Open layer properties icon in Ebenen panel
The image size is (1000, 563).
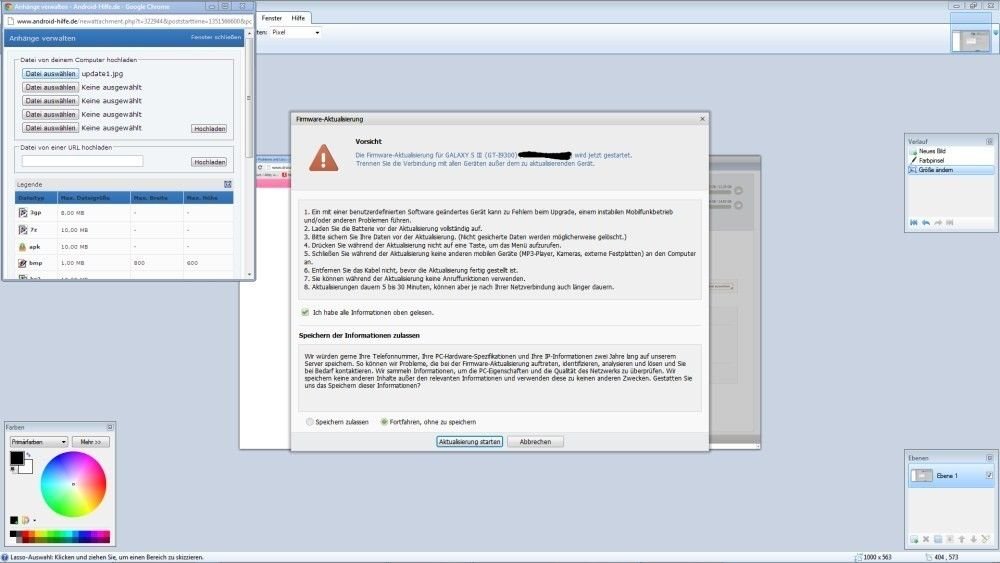tap(986, 539)
